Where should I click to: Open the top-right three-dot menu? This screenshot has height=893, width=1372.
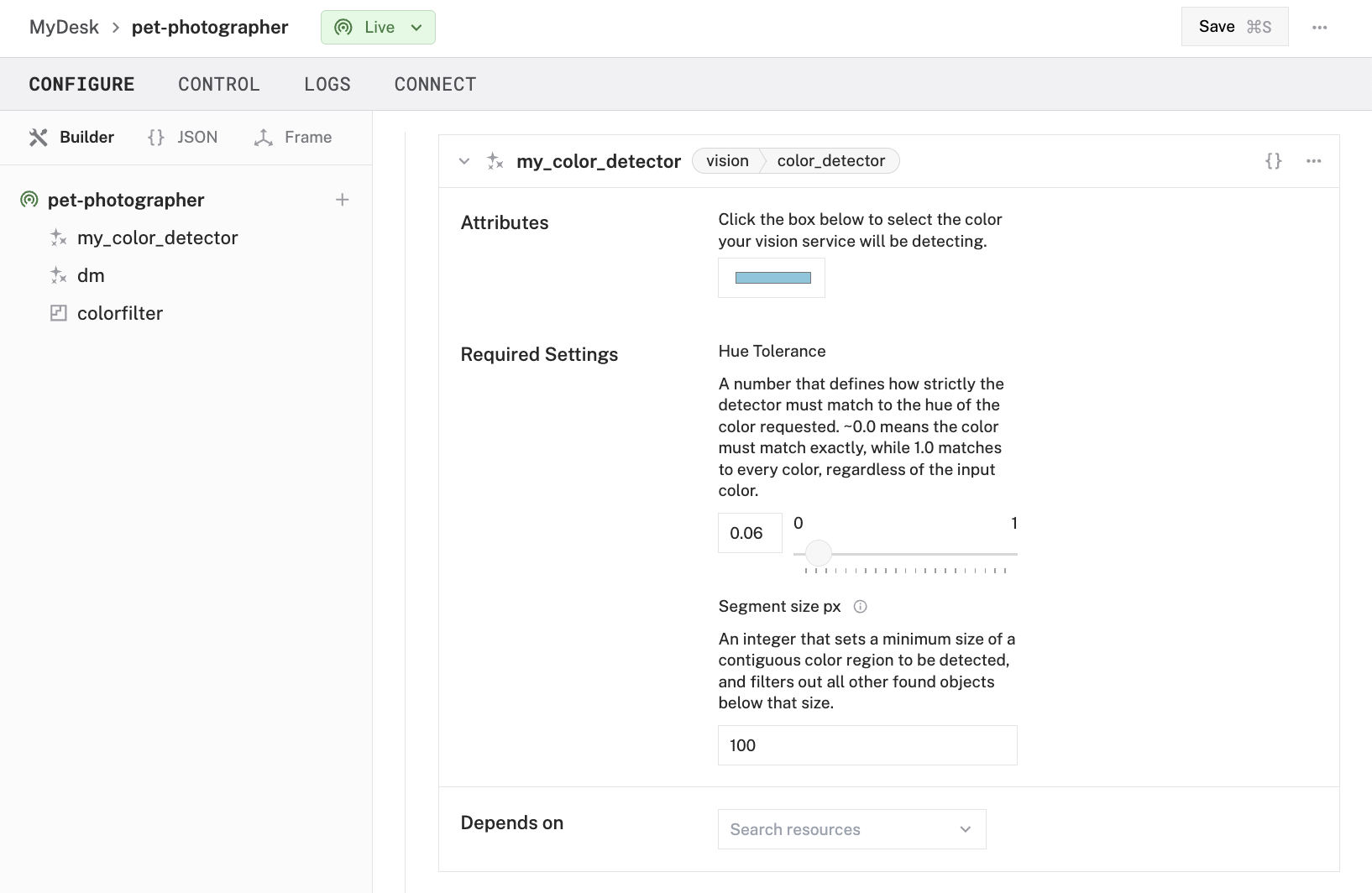coord(1319,28)
